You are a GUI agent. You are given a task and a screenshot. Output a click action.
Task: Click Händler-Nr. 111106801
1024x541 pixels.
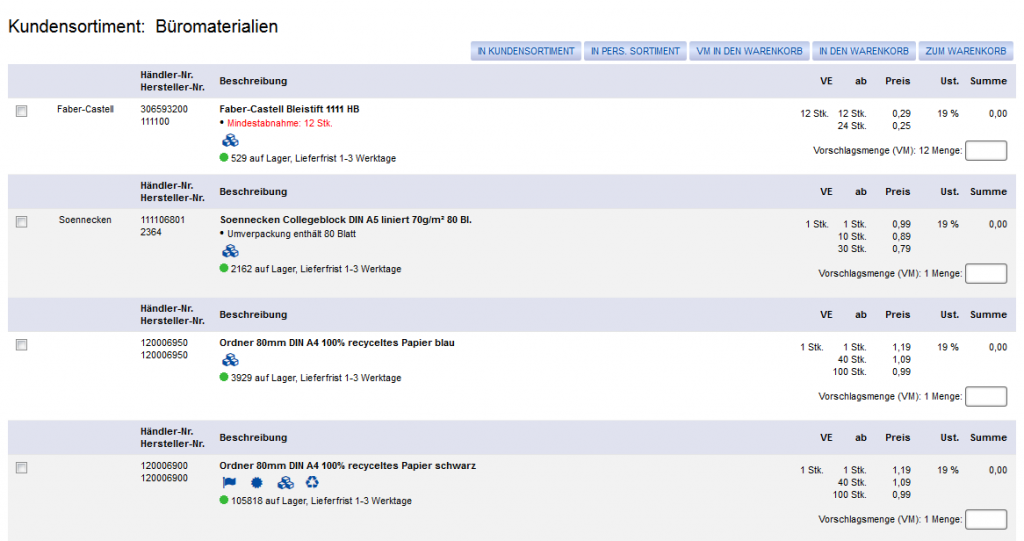click(163, 220)
